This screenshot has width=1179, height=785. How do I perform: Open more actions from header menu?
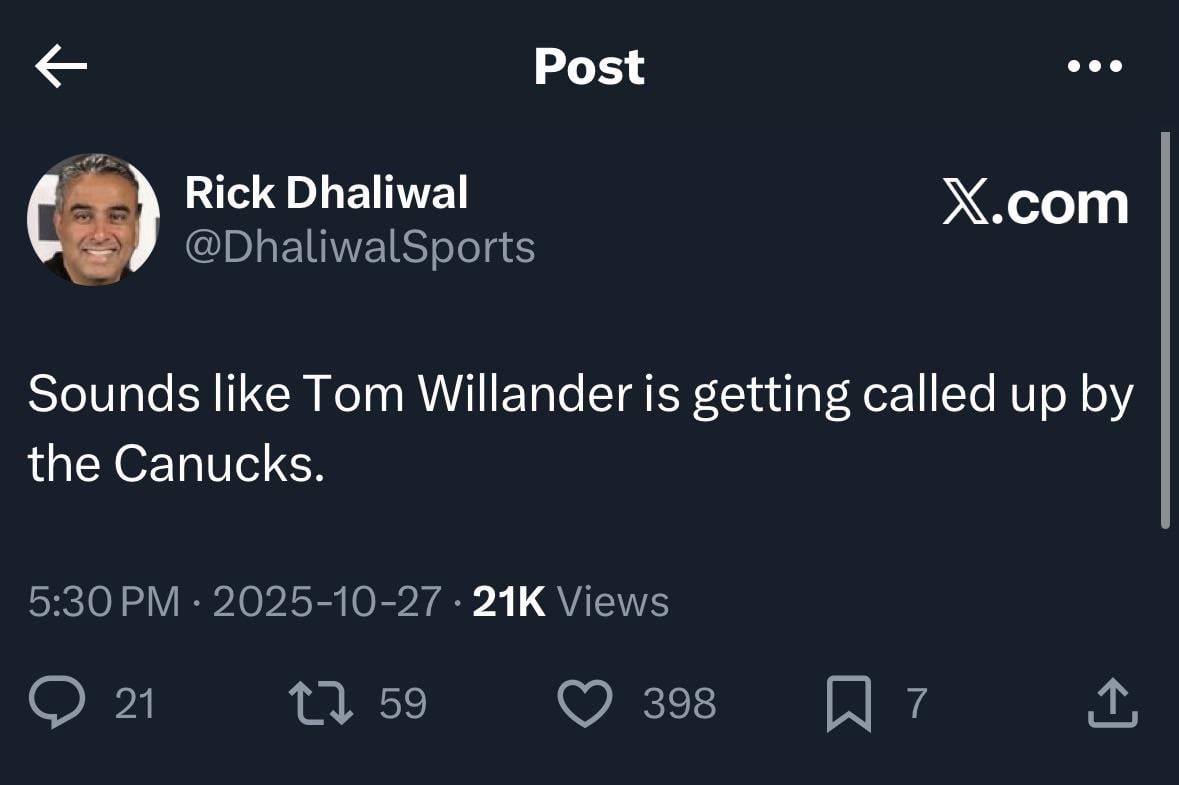[x=1095, y=66]
